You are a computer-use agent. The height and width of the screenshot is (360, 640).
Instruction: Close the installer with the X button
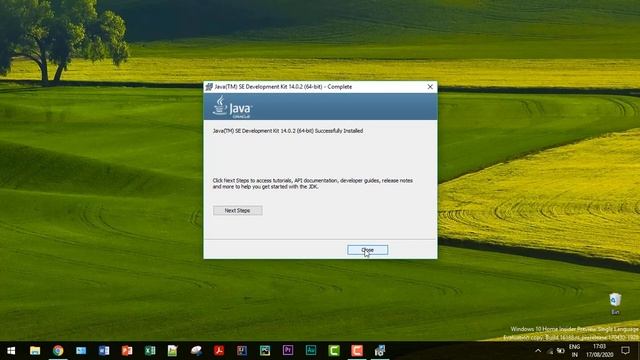(430, 87)
